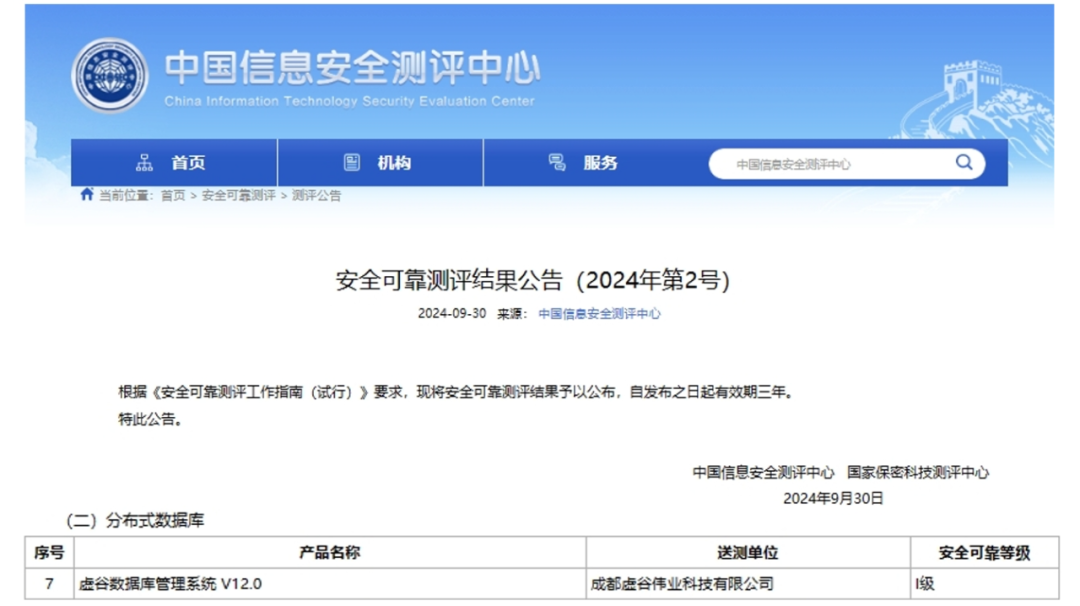Open the 机构 navigation tab

(380, 163)
